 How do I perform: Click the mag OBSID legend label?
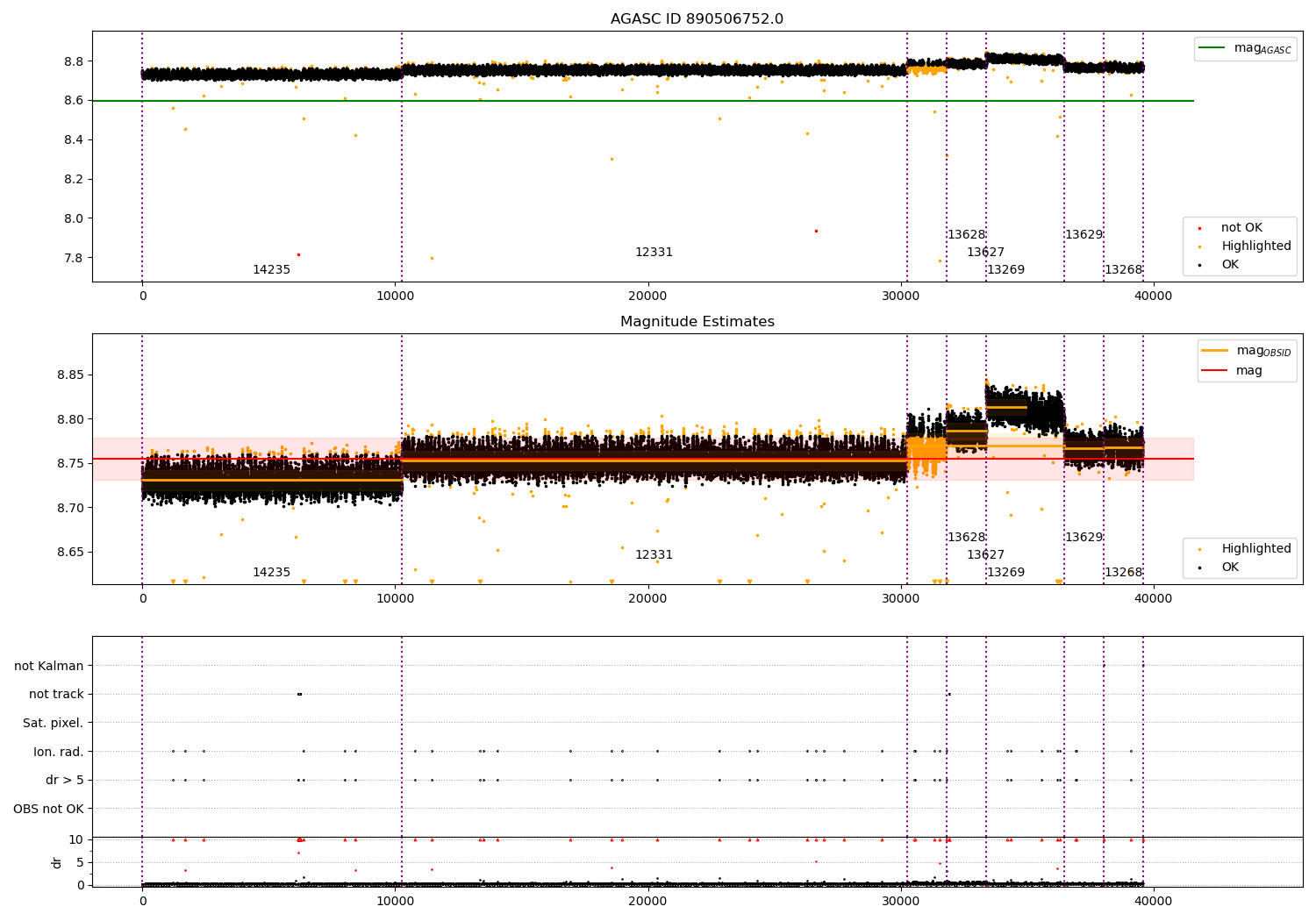[x=1263, y=351]
